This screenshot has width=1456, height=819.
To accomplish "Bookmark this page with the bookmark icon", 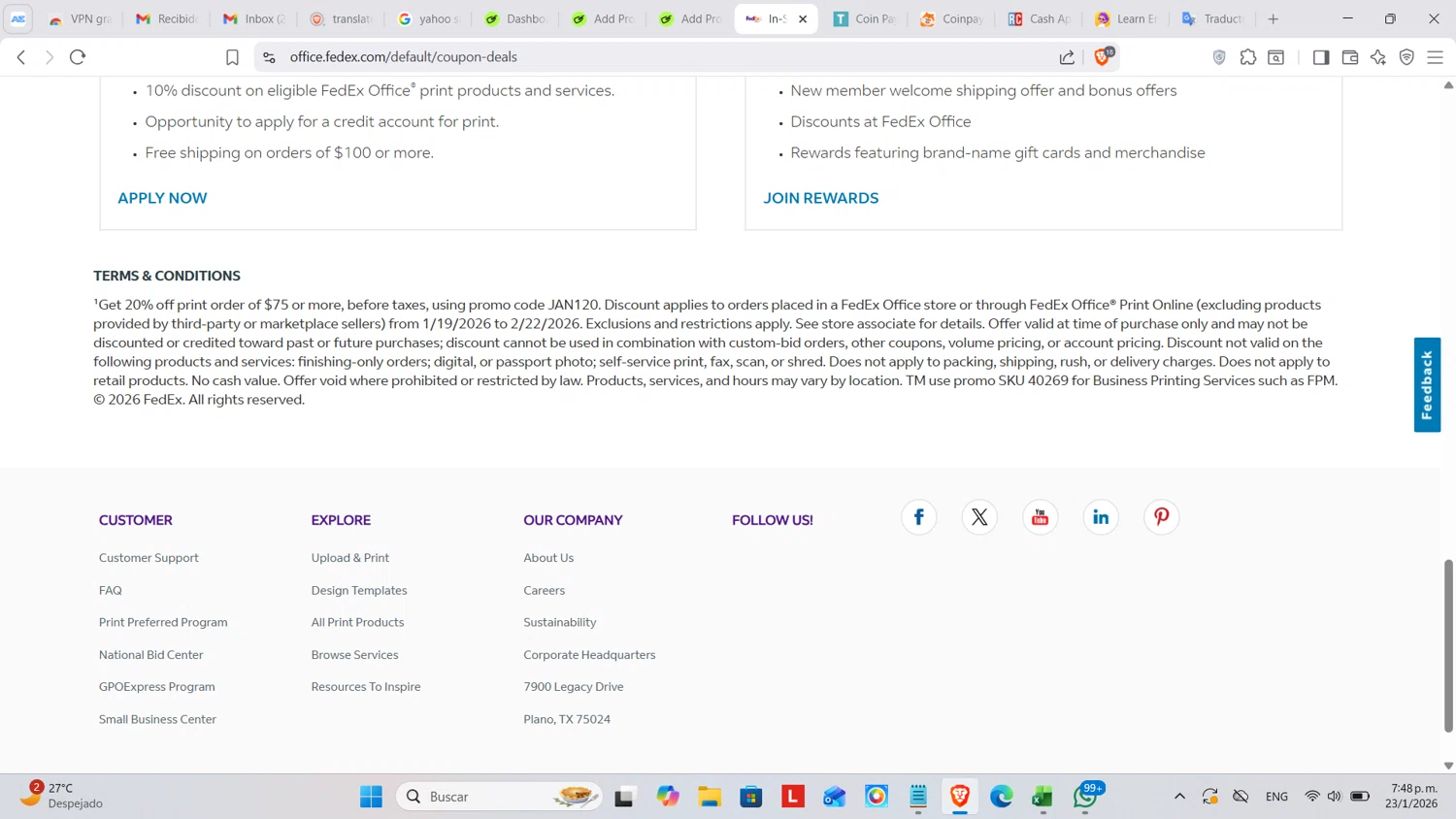I will point(232,57).
